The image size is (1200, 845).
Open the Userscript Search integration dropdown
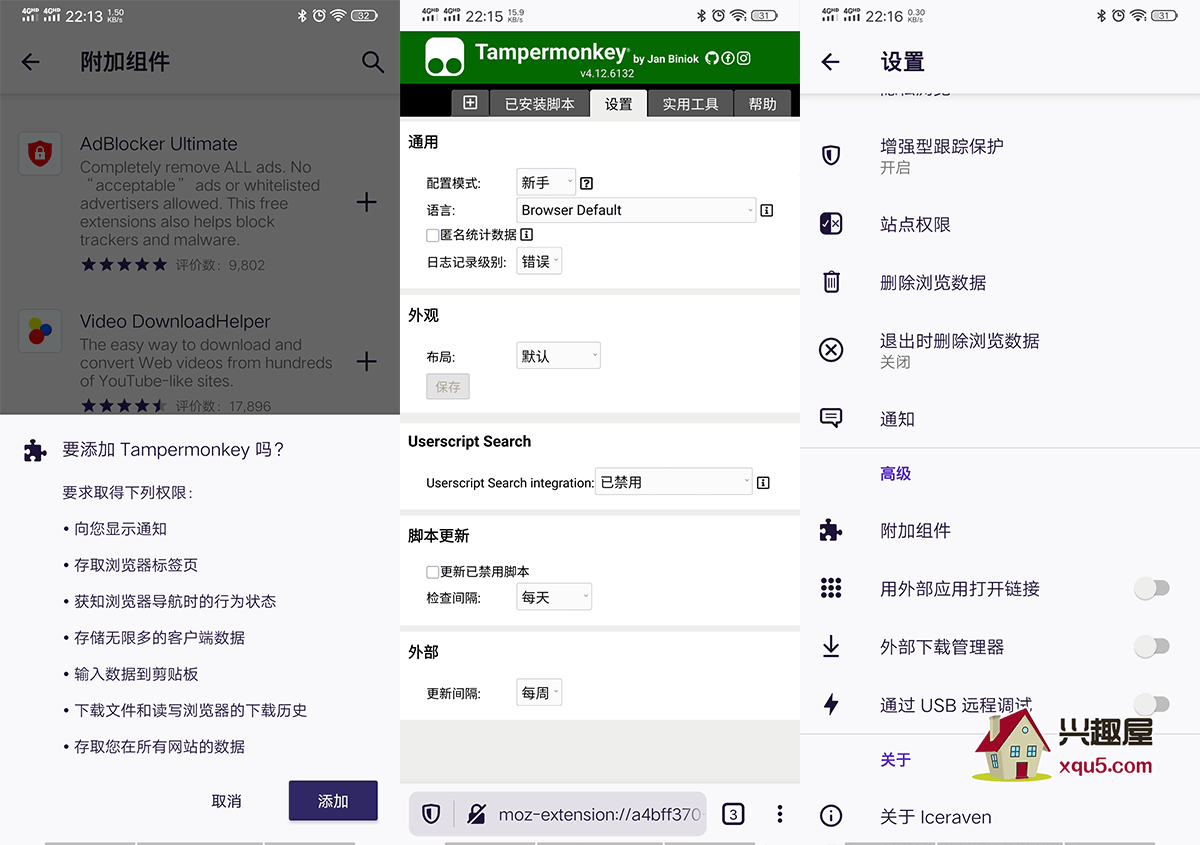(673, 482)
